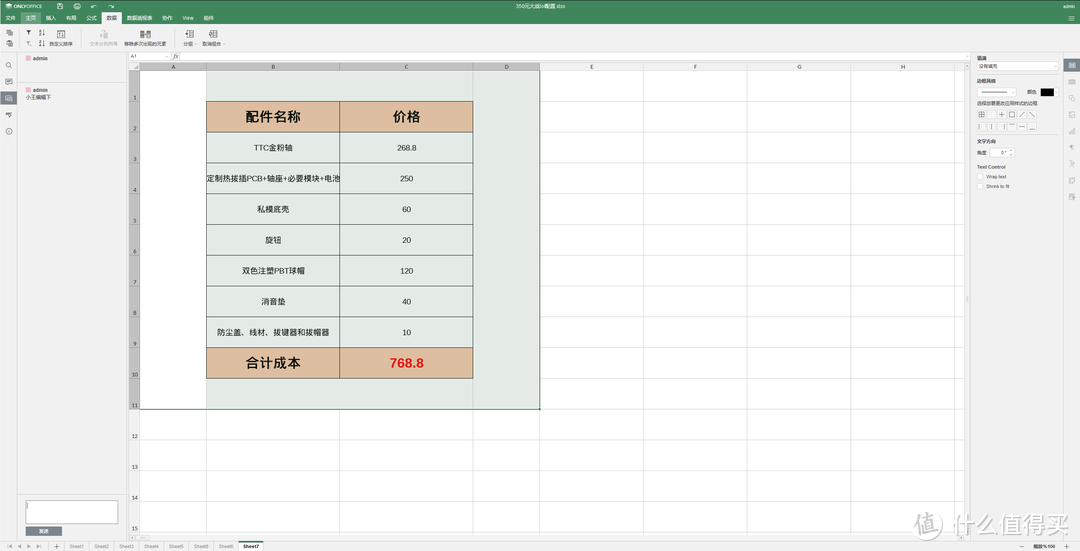Open table settings in right sidebar

click(x=1072, y=82)
